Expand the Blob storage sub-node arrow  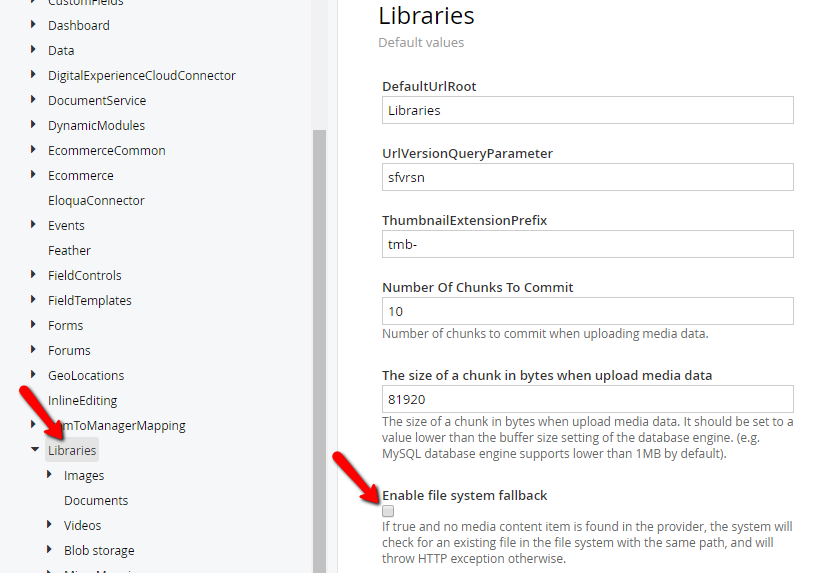(49, 549)
